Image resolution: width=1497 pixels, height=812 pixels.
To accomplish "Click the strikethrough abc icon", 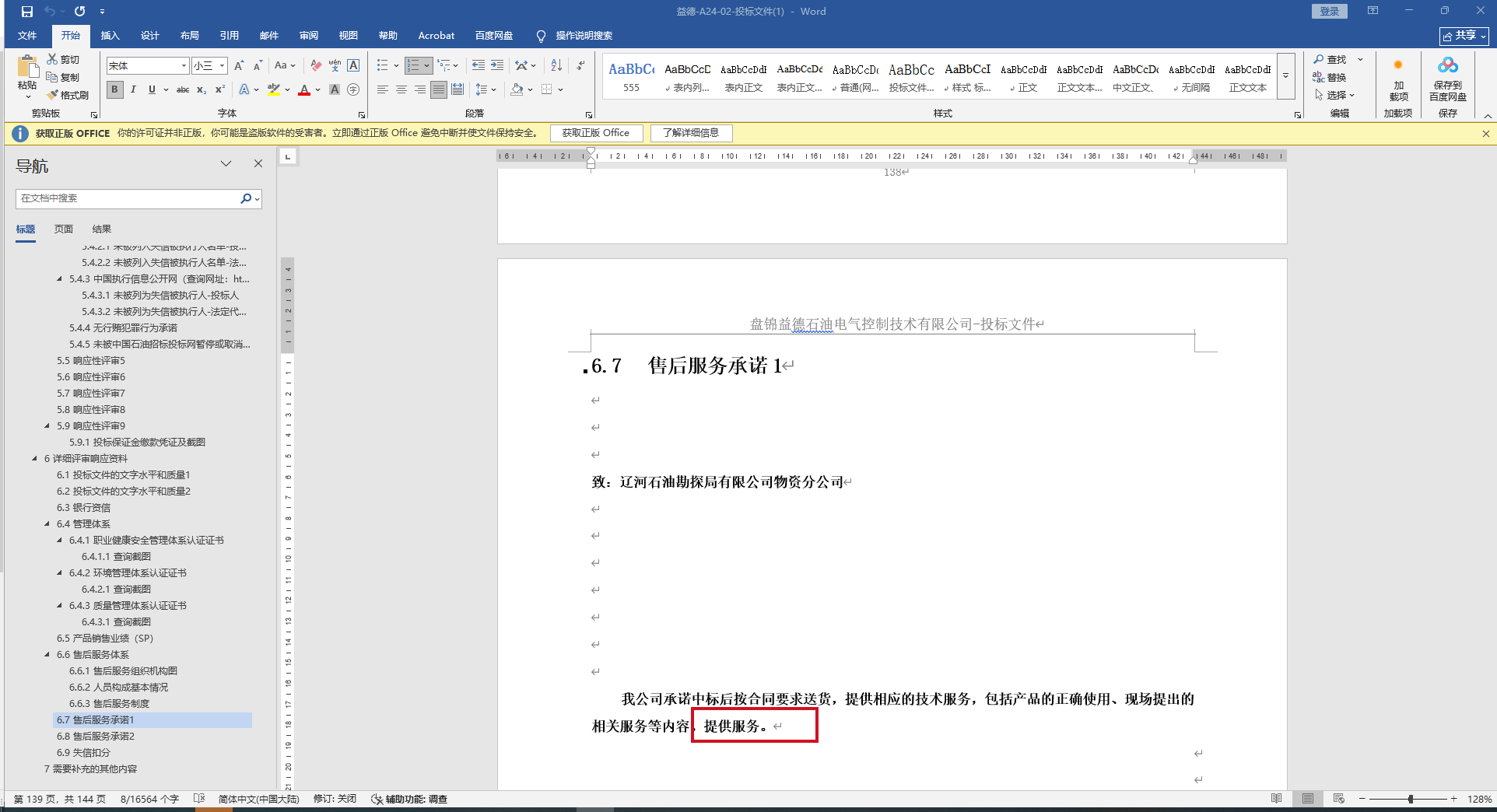I will point(183,89).
